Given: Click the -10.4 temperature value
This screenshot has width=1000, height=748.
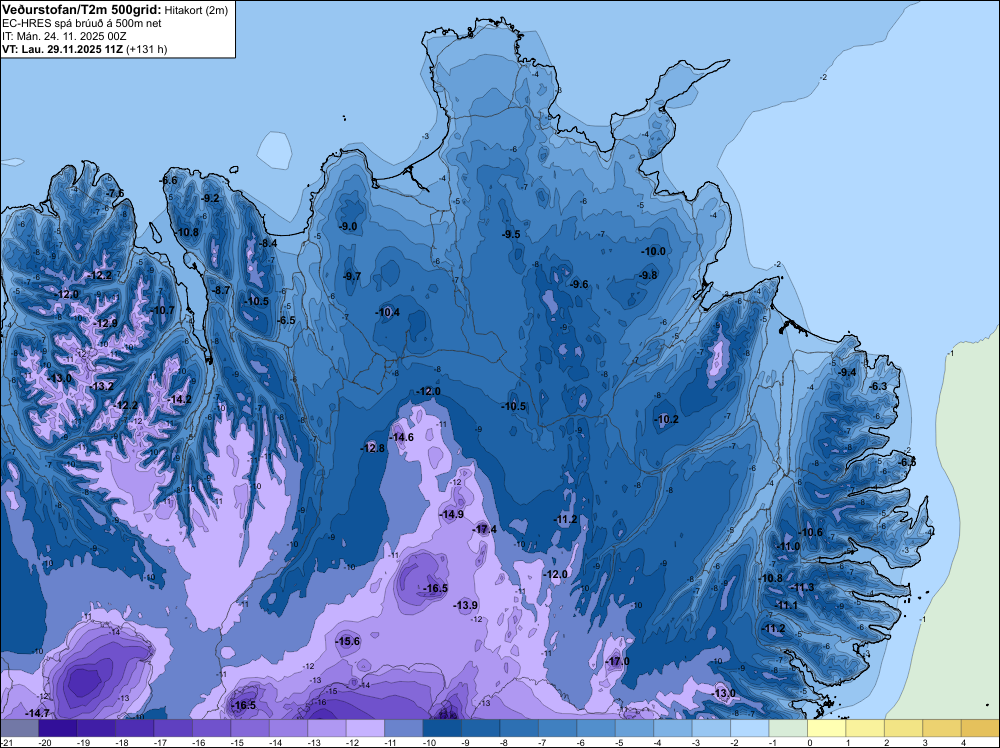Looking at the screenshot, I should (x=388, y=312).
